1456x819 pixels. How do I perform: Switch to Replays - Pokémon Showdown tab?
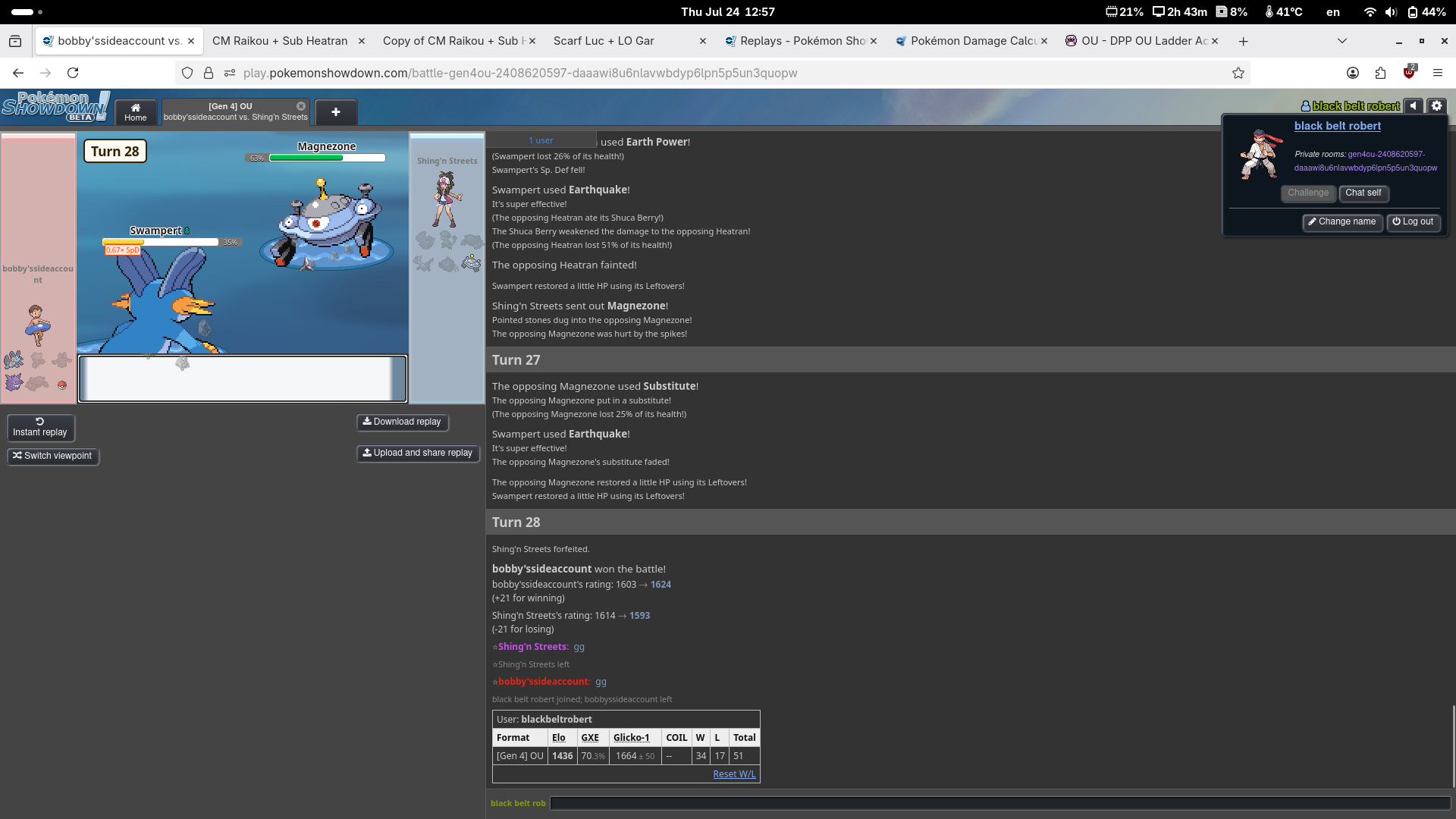[800, 41]
